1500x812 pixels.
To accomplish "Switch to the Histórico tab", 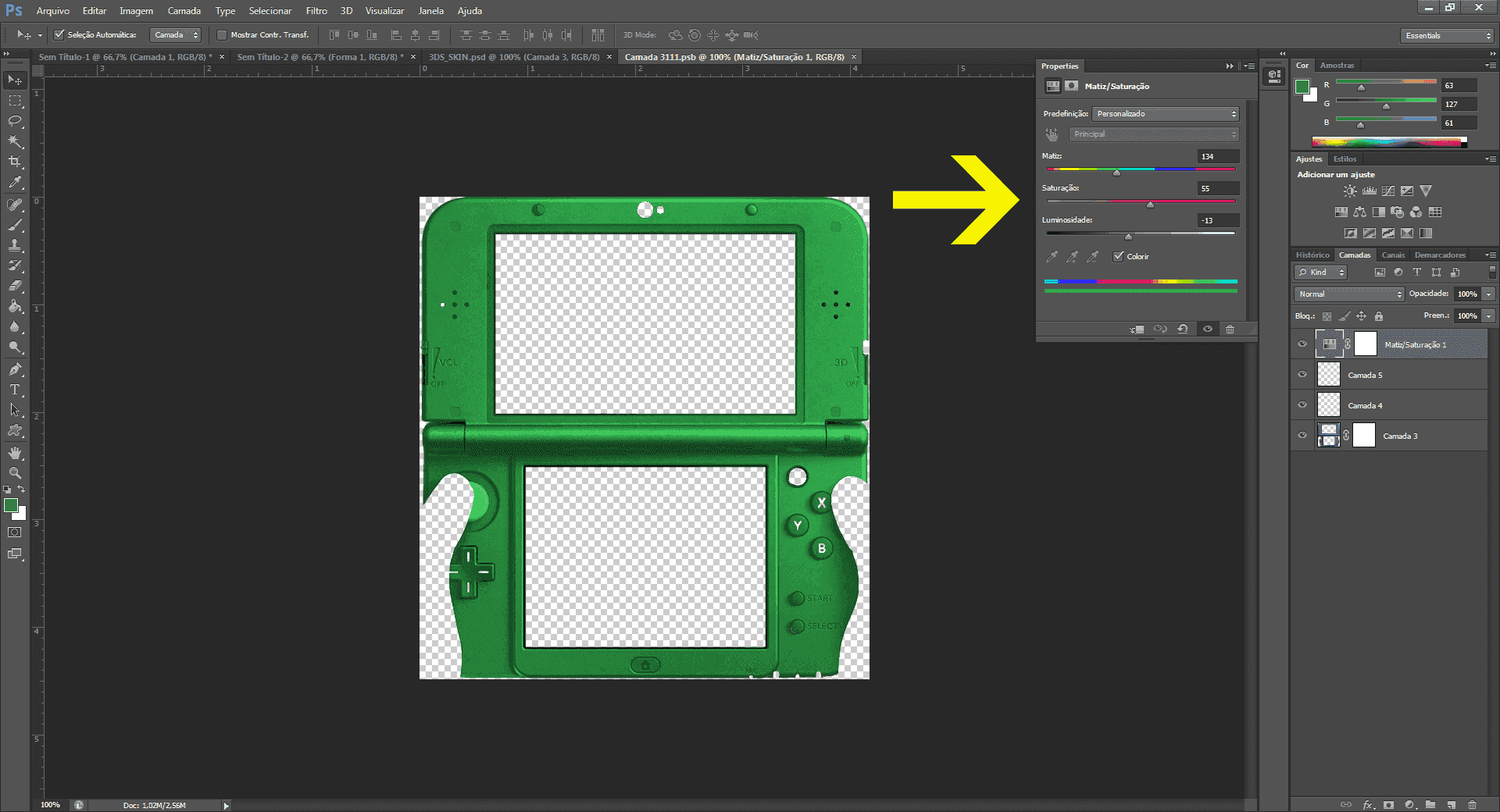I will (1312, 255).
